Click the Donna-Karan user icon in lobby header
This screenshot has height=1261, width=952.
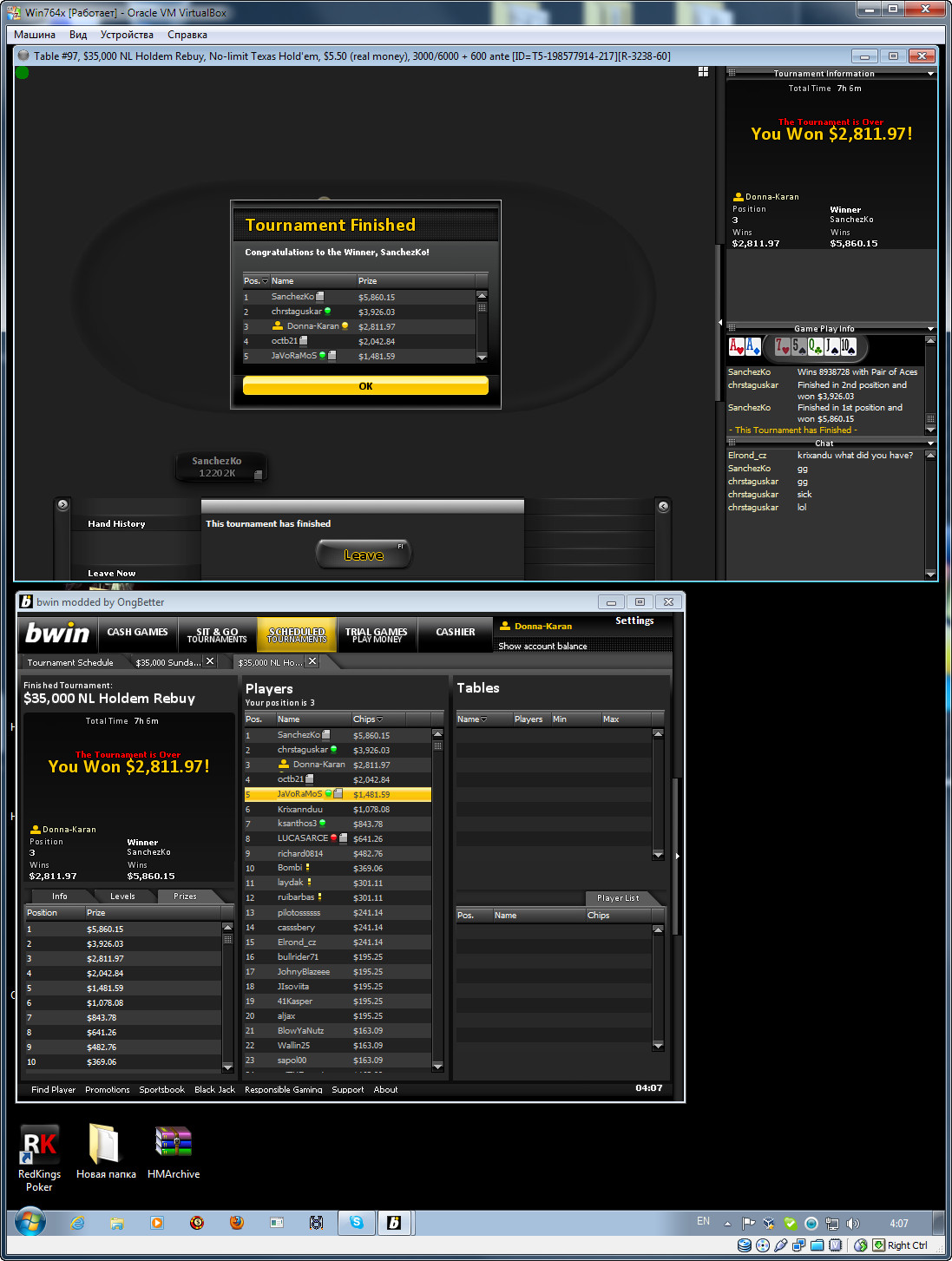pyautogui.click(x=505, y=626)
